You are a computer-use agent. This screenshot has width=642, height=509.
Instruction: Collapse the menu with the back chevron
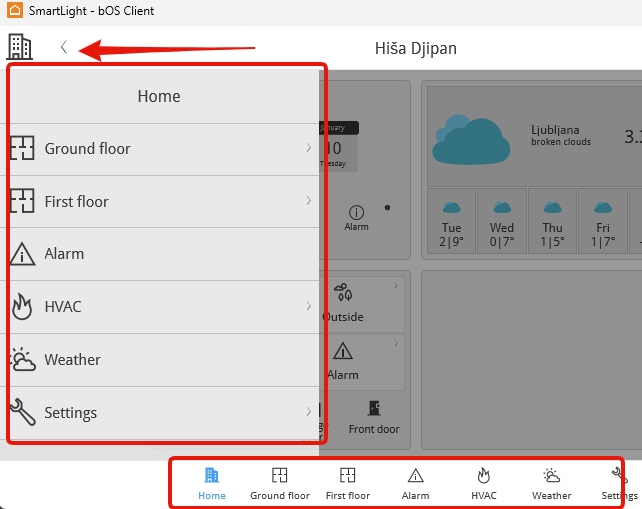click(64, 47)
